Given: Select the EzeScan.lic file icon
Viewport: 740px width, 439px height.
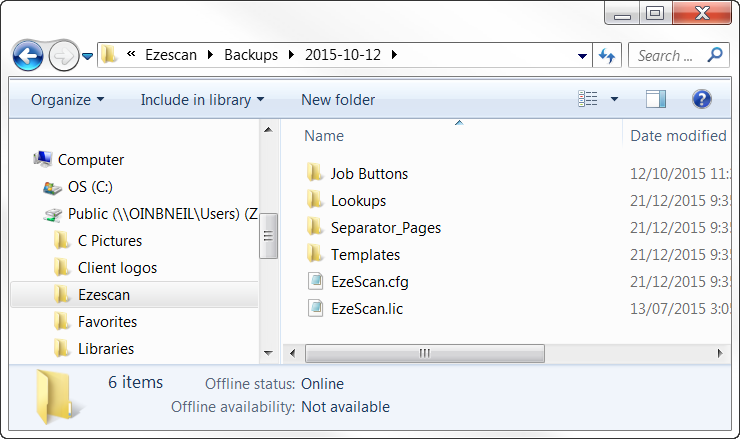Looking at the screenshot, I should pos(315,308).
